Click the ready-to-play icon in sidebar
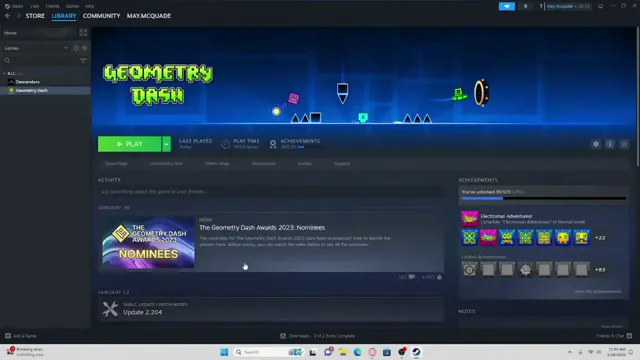The height and width of the screenshot is (360, 640). (x=84, y=48)
